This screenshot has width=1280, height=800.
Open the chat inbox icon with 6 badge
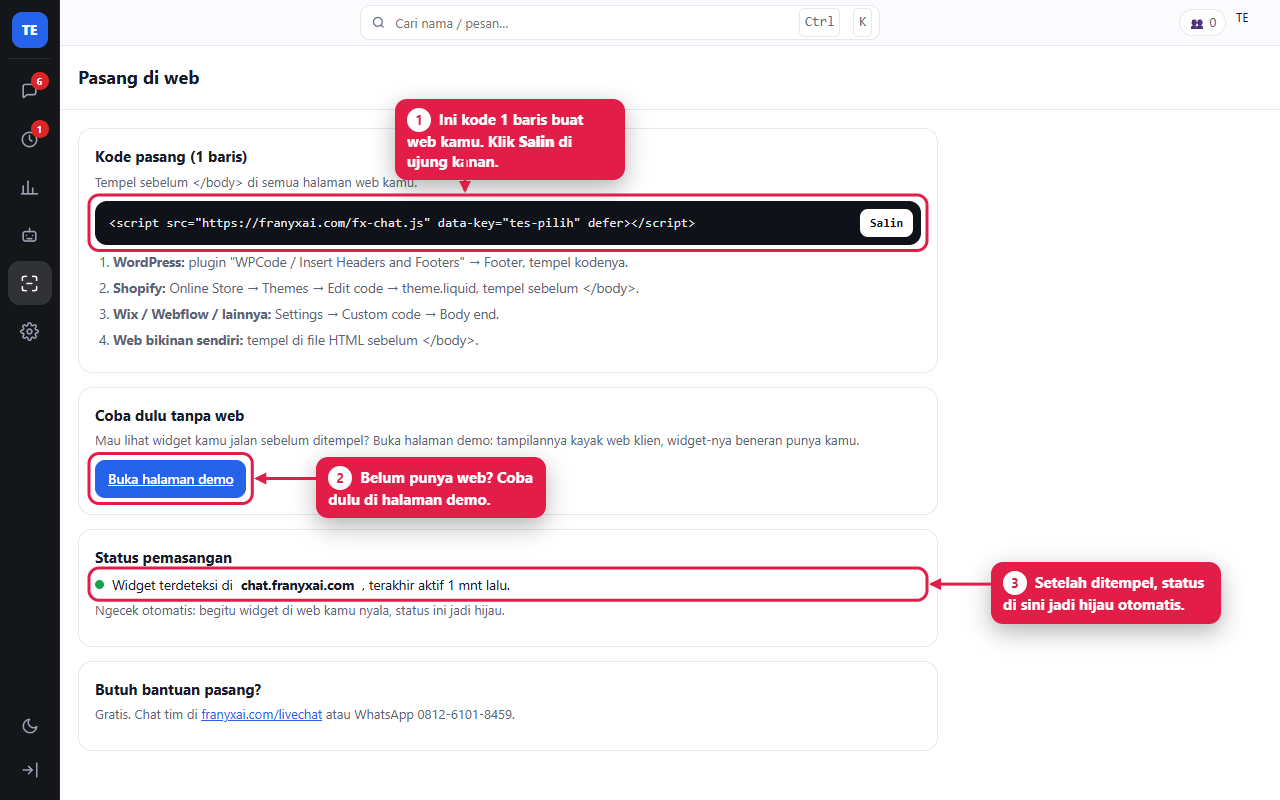[30, 90]
